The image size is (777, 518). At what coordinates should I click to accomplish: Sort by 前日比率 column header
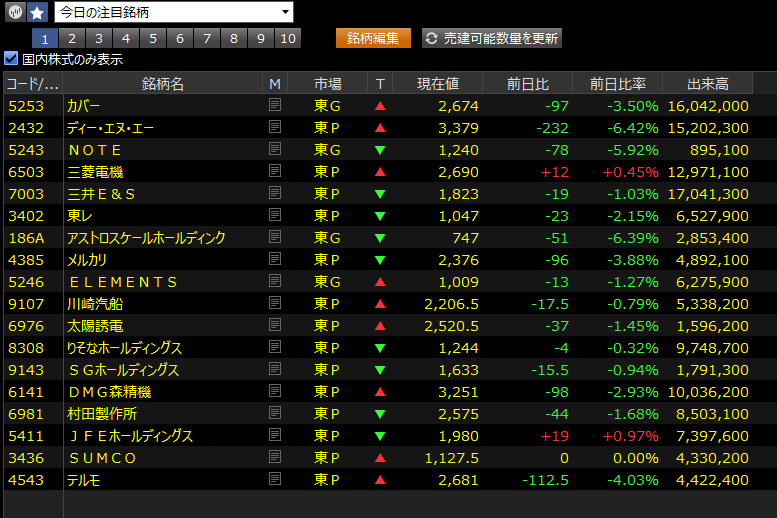pyautogui.click(x=618, y=83)
